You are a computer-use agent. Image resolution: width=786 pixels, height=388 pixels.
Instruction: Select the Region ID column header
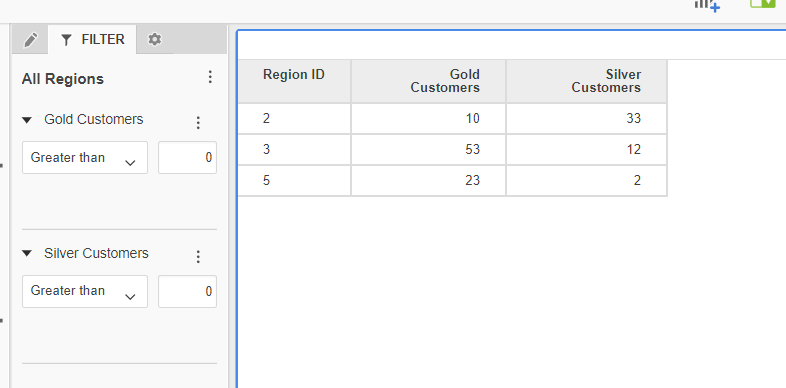(294, 81)
